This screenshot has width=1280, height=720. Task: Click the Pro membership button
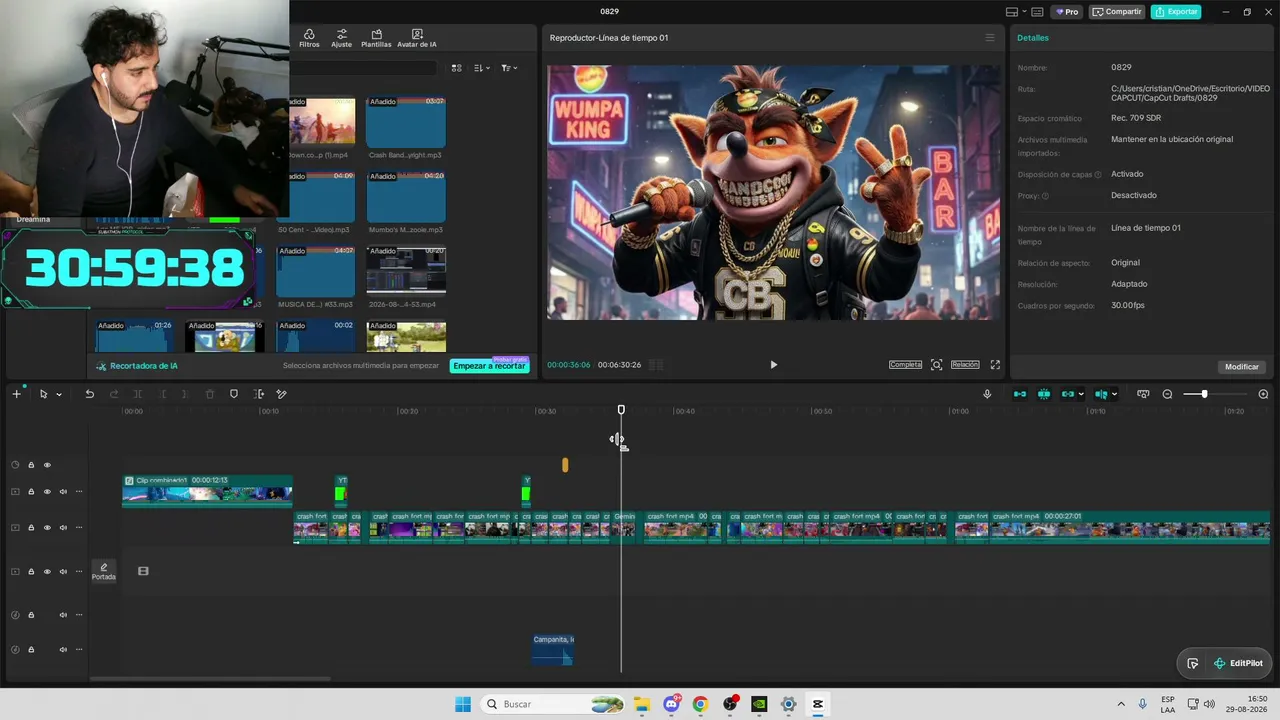coord(1067,12)
